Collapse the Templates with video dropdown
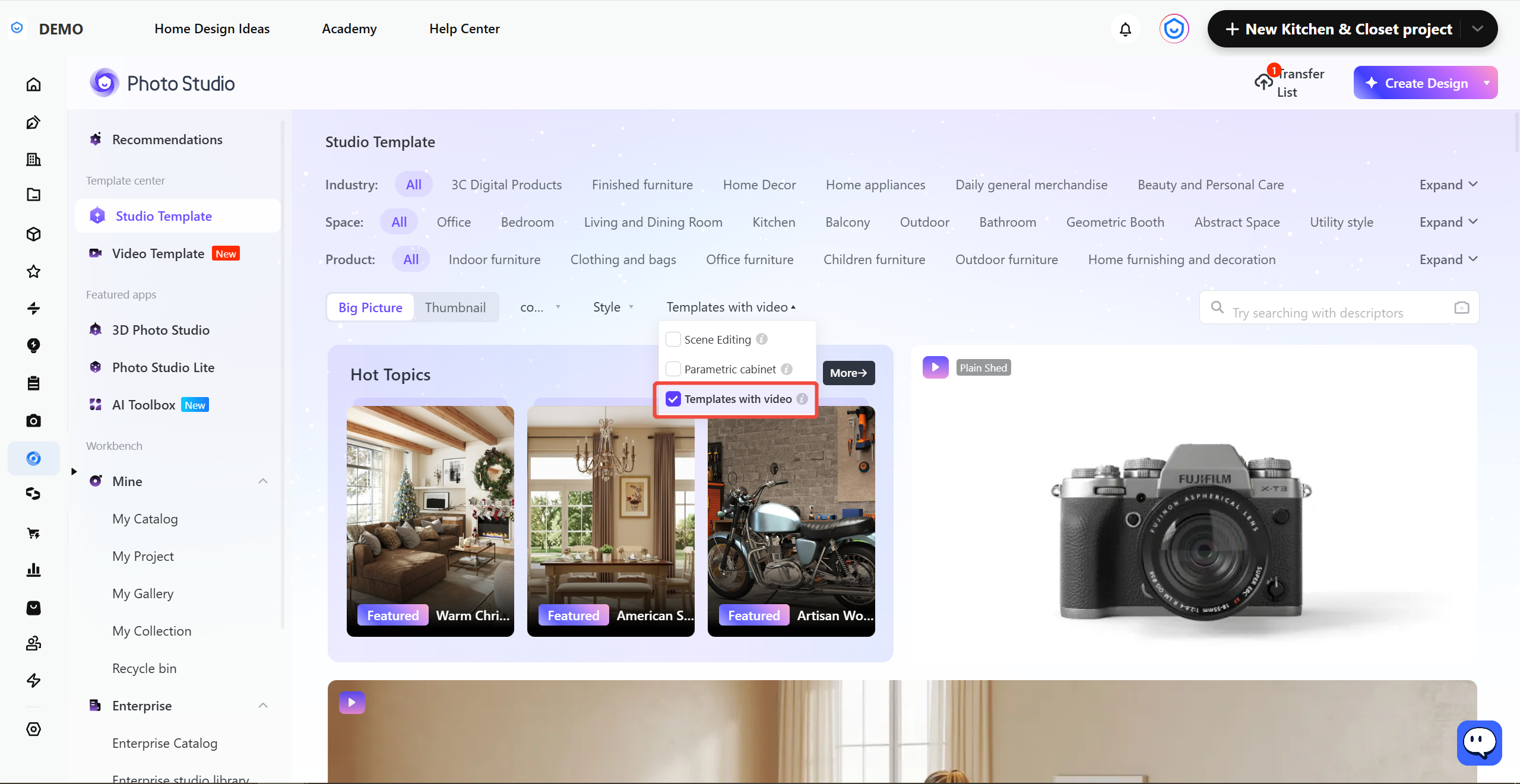The height and width of the screenshot is (784, 1520). coord(731,307)
